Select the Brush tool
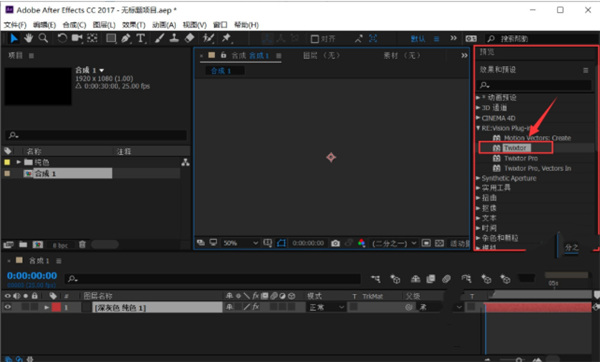The height and width of the screenshot is (362, 600). [160, 38]
